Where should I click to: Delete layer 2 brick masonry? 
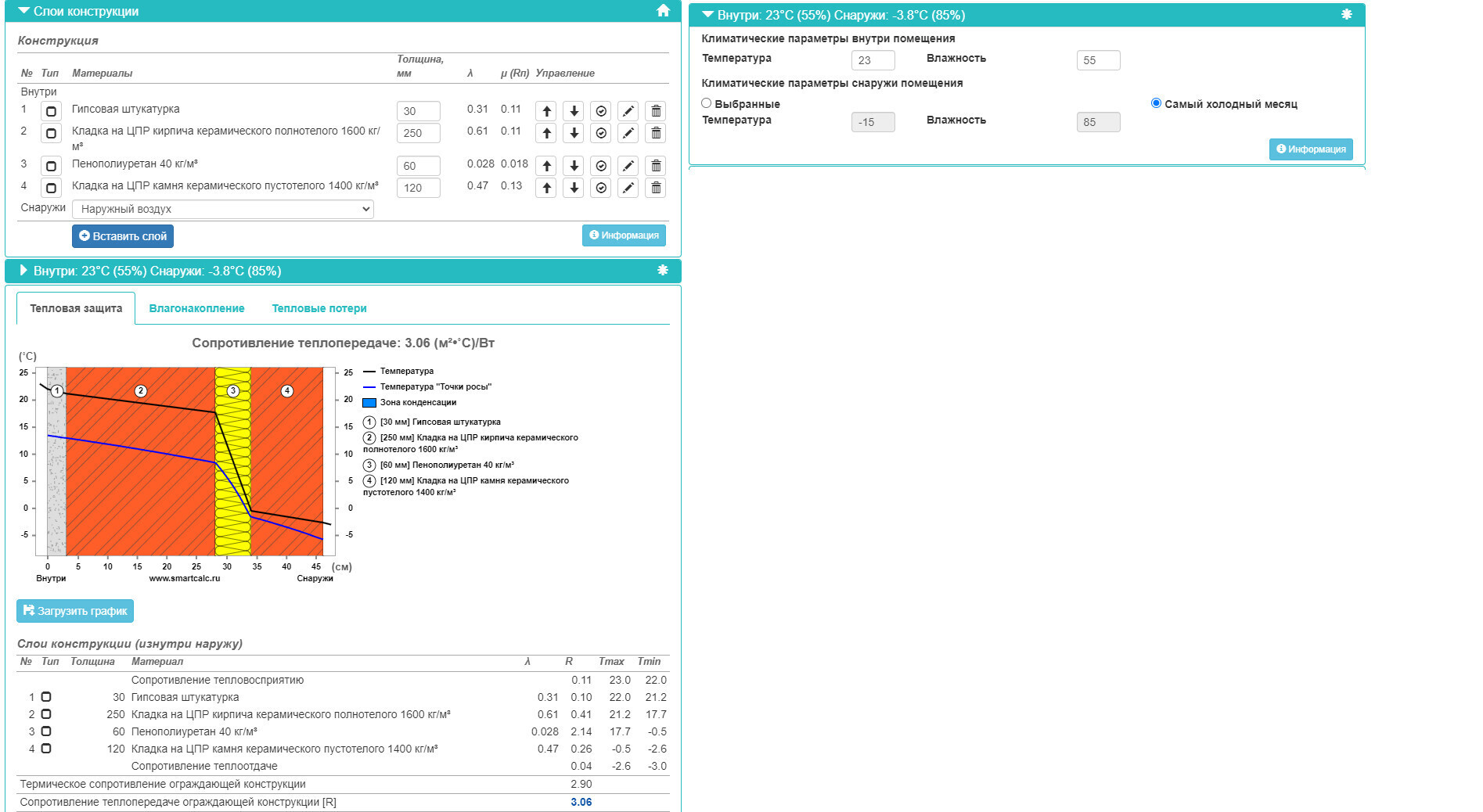pyautogui.click(x=656, y=133)
